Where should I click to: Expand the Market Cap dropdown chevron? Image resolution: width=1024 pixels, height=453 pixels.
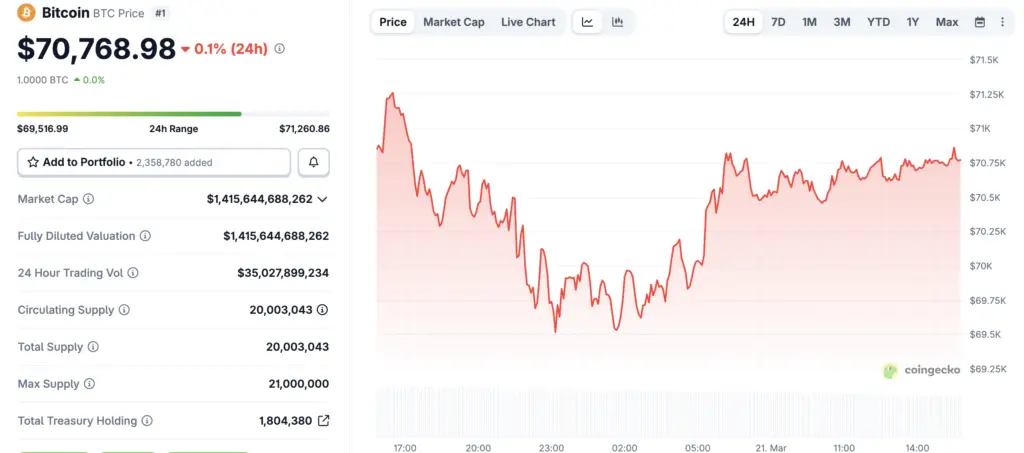pyautogui.click(x=322, y=199)
